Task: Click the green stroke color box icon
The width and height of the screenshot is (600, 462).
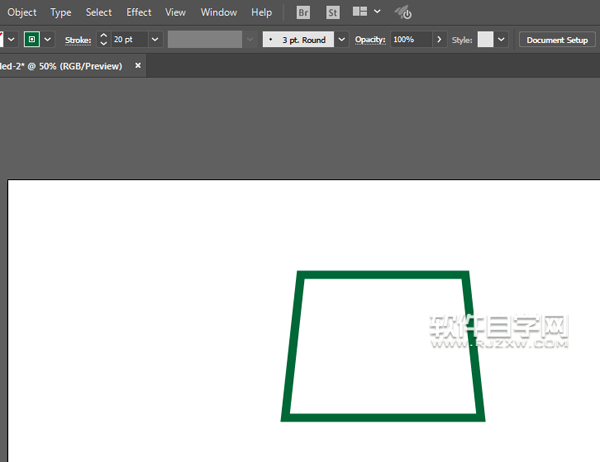Action: coord(32,39)
